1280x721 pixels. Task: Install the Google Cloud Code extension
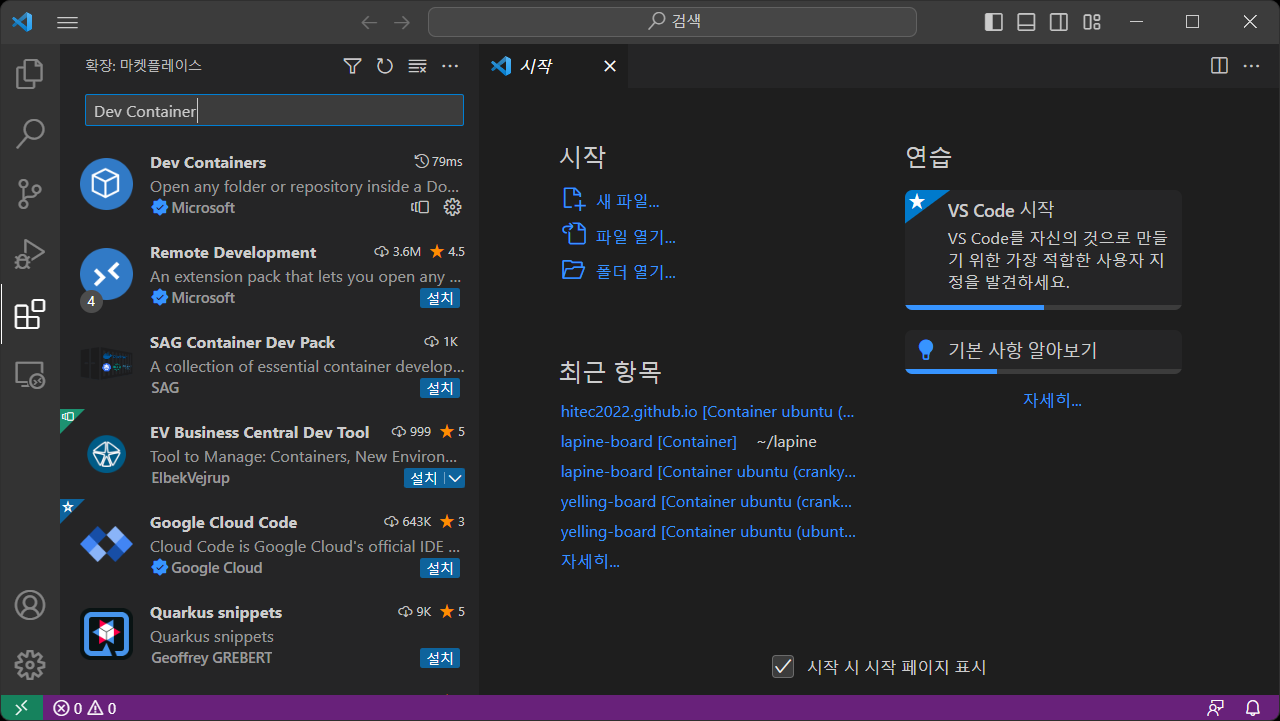pos(440,568)
